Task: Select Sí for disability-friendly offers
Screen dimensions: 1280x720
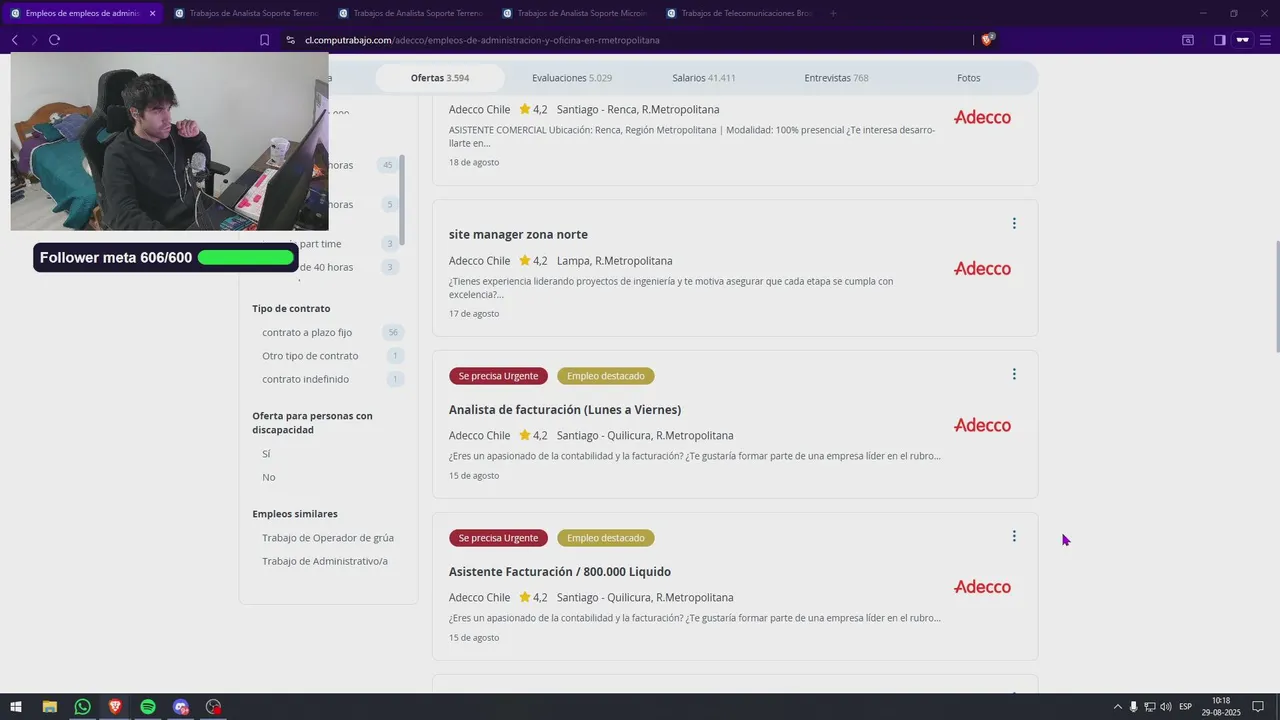Action: (266, 454)
